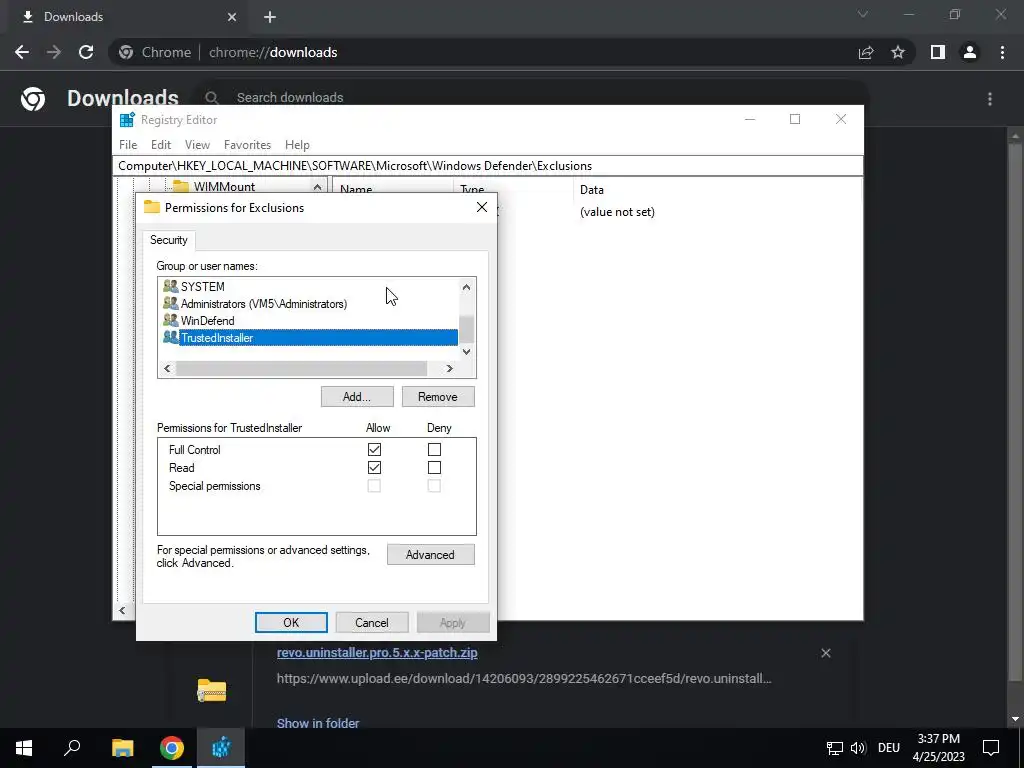This screenshot has height=768, width=1024.
Task: Open Chrome's three-dot menu
Action: 1002,52
